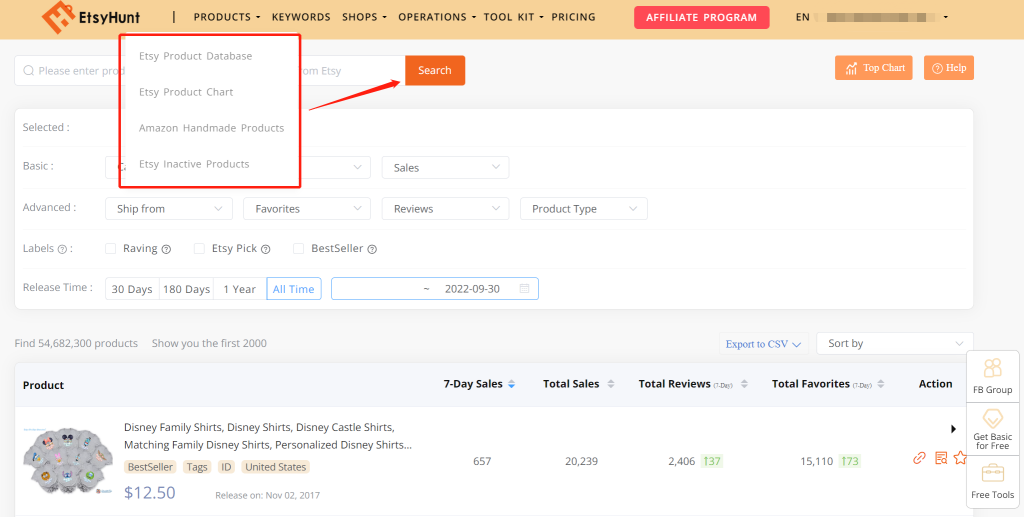1024x517 pixels.
Task: Open the TOOL KIT menu
Action: (x=513, y=17)
